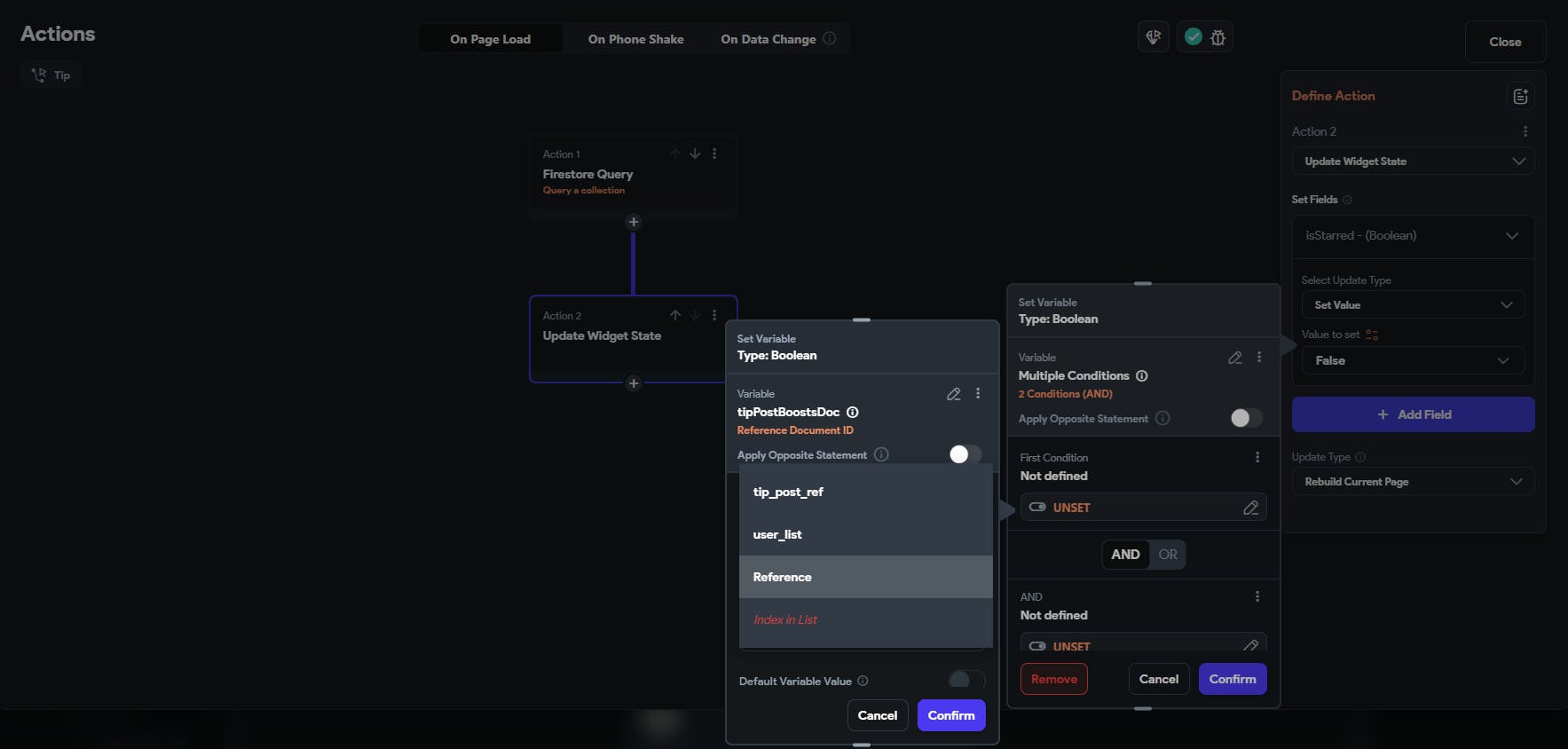This screenshot has width=1568, height=749.
Task: Confirm the Multiple Conditions panel
Action: [1233, 679]
